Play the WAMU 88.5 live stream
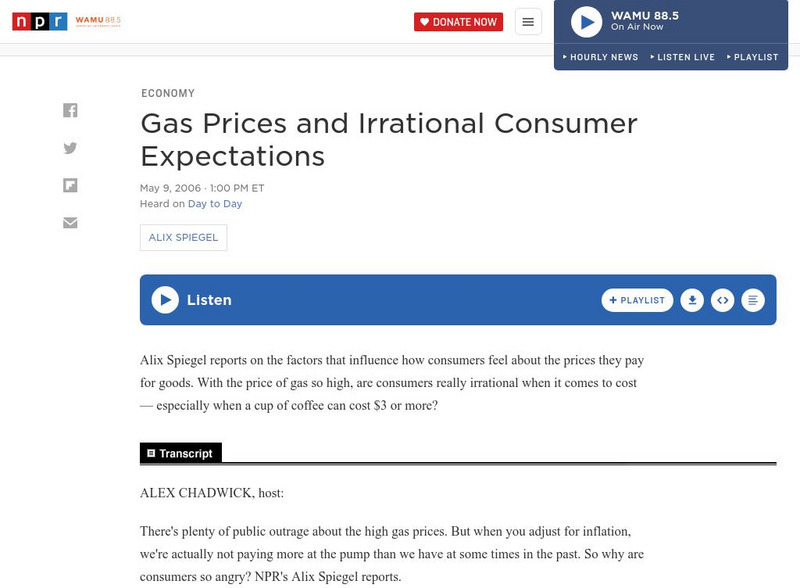800x588 pixels. tap(586, 21)
